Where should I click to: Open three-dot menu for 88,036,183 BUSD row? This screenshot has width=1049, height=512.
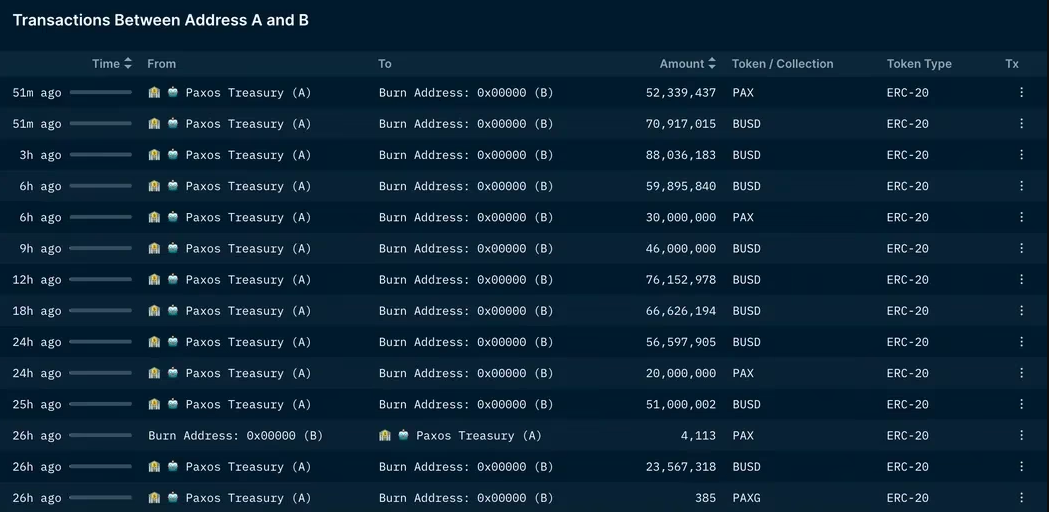pyautogui.click(x=1021, y=155)
